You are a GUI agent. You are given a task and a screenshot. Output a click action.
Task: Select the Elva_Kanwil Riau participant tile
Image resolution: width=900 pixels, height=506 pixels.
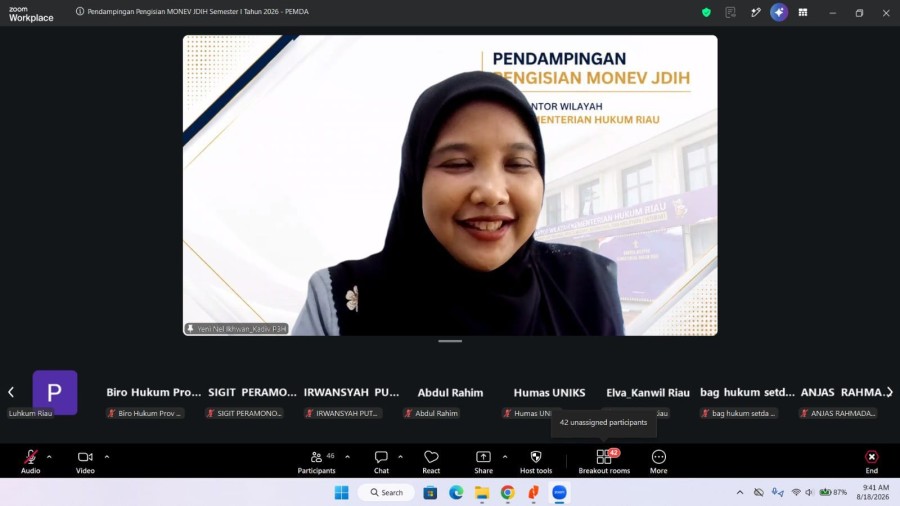(648, 394)
